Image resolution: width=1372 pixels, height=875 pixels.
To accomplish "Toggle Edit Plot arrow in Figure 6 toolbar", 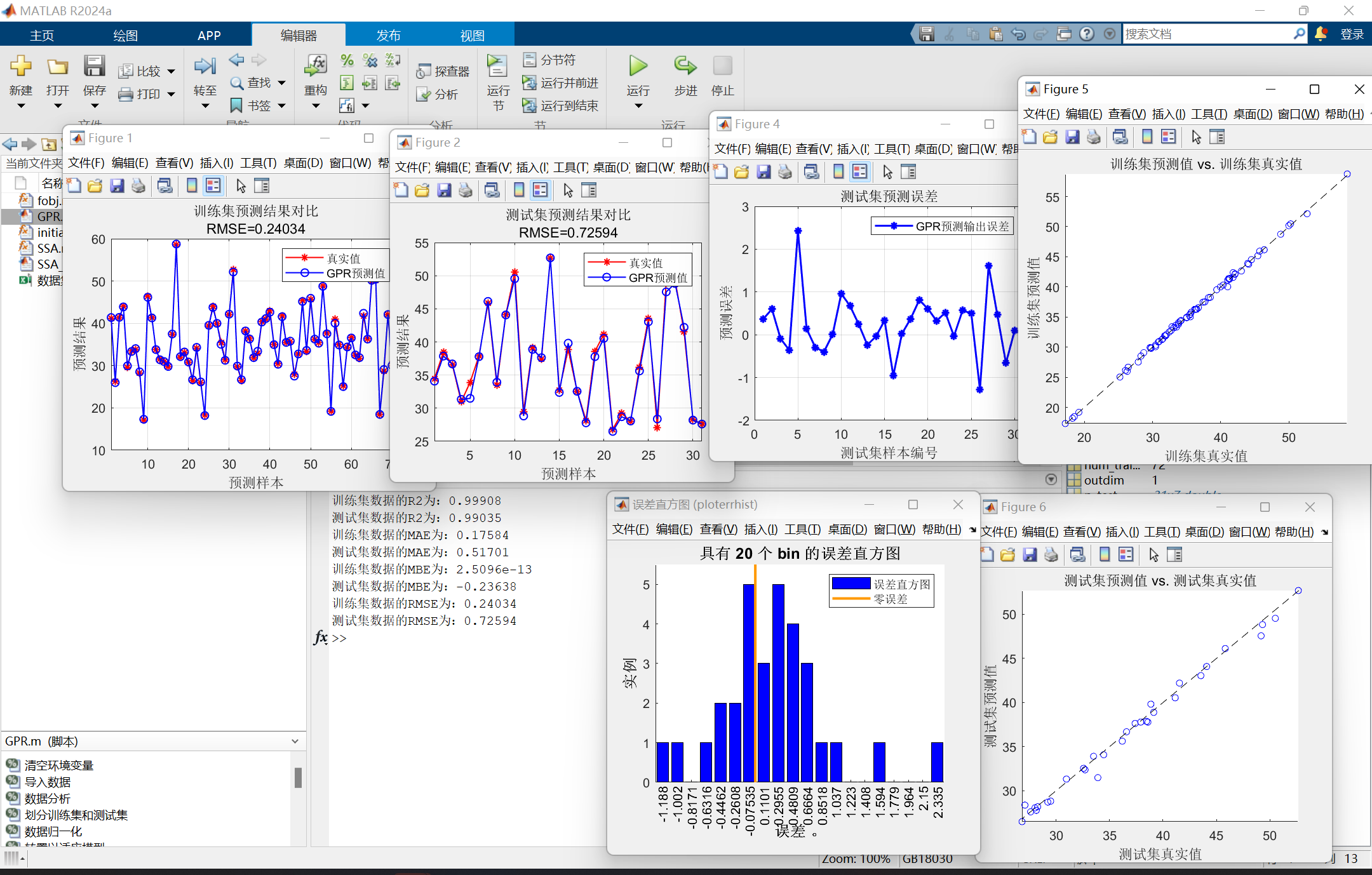I will pos(1153,555).
